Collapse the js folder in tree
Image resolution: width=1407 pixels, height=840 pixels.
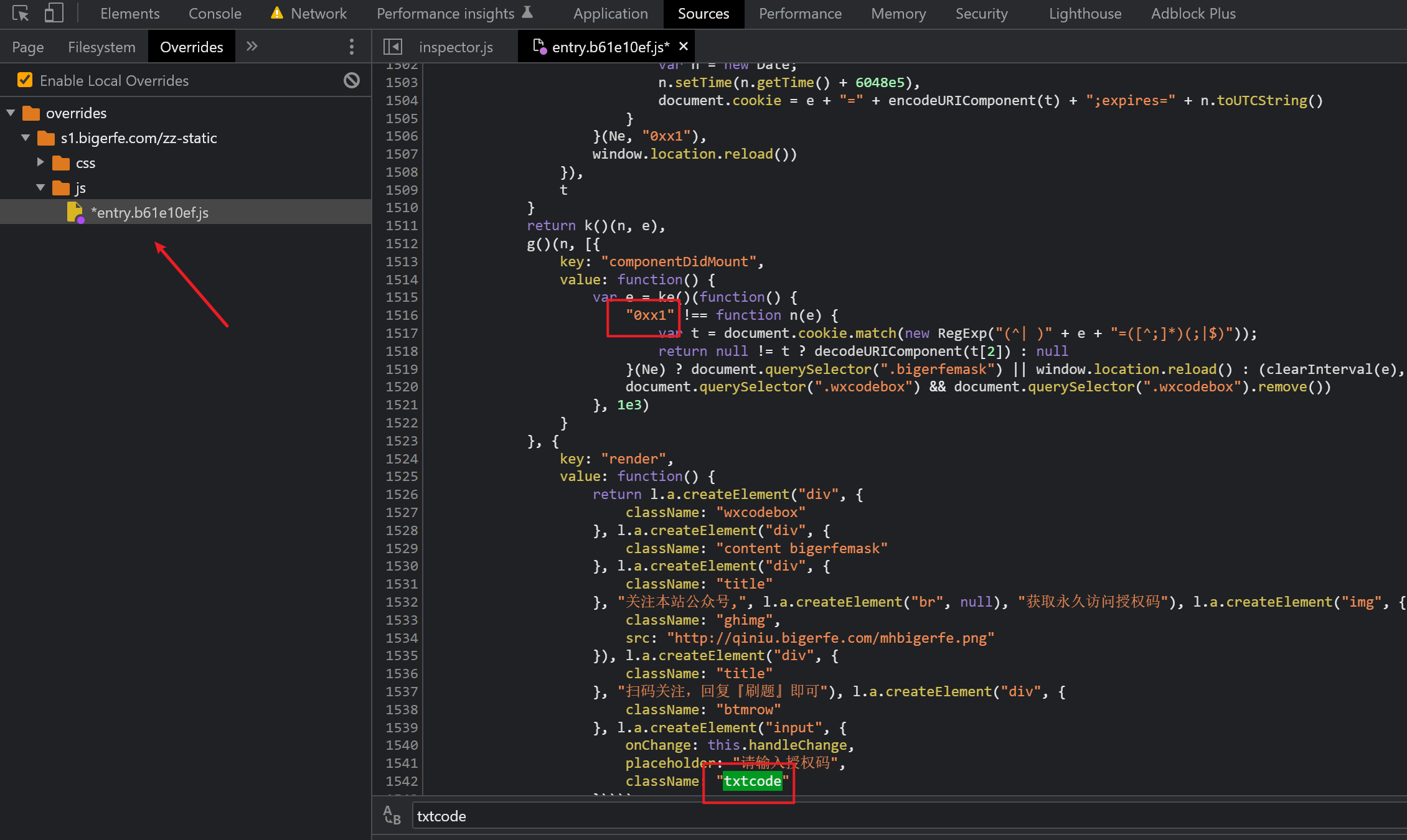40,187
